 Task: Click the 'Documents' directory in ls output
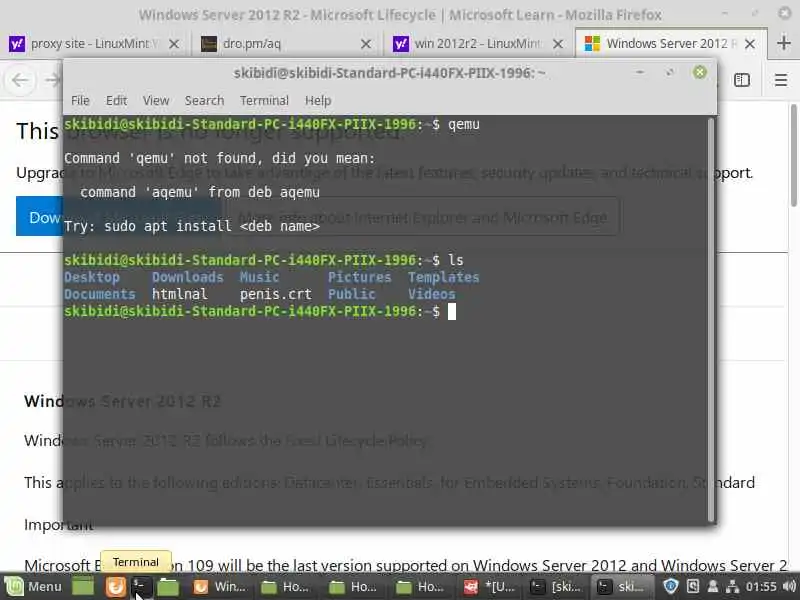click(x=99, y=294)
